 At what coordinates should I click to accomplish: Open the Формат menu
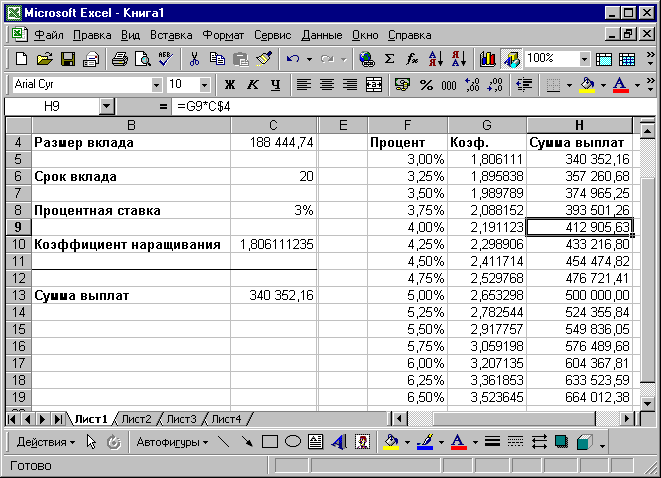223,35
